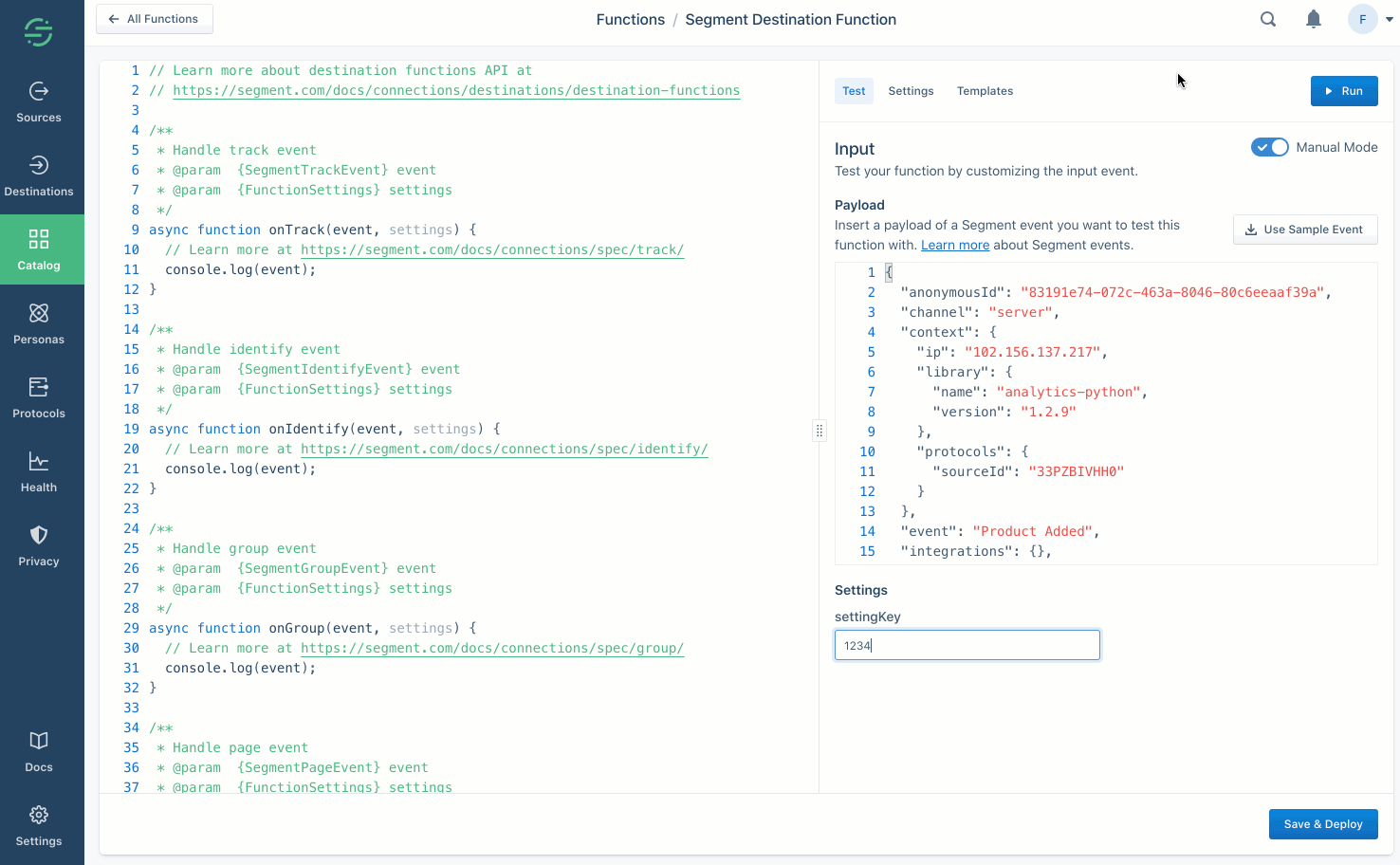Click Save & Deploy
This screenshot has width=1400, height=865.
1323,824
